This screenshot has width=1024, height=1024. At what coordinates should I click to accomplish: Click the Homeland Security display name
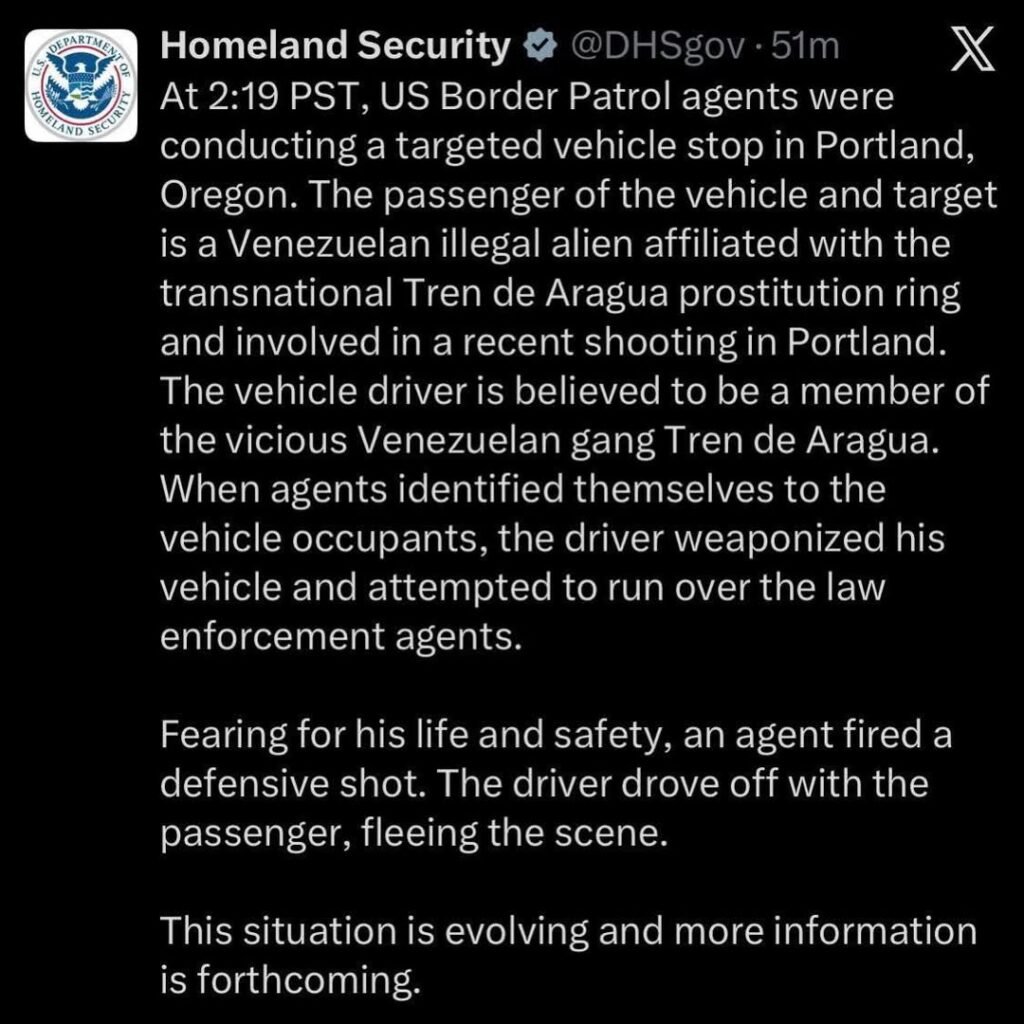(x=335, y=44)
